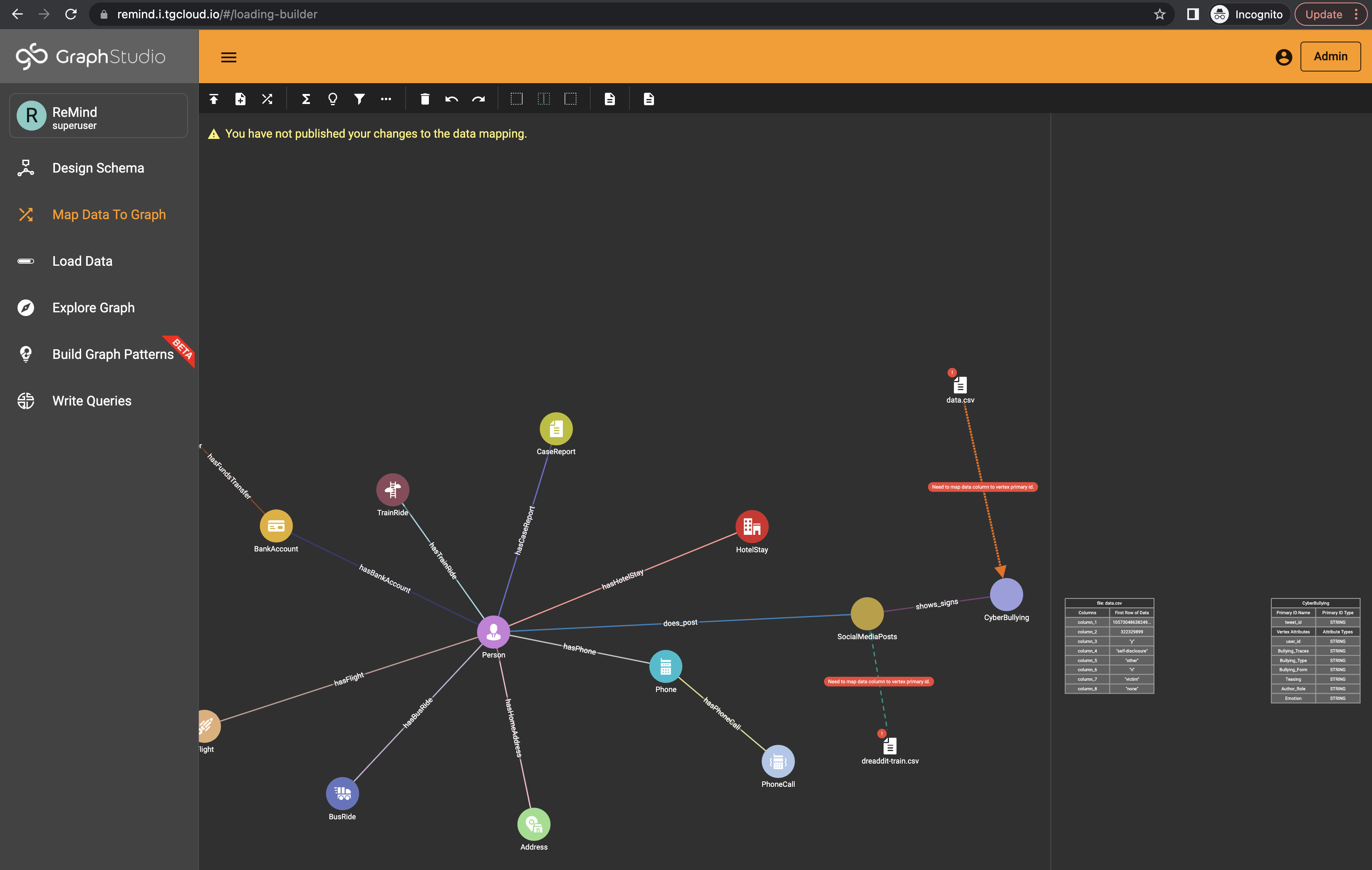1372x870 pixels.
Task: Toggle the middle split-panel layout icon
Action: tap(544, 99)
